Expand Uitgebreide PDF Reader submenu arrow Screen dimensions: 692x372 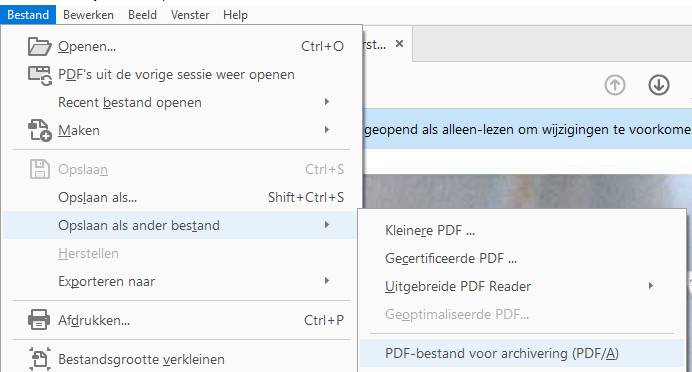[651, 286]
